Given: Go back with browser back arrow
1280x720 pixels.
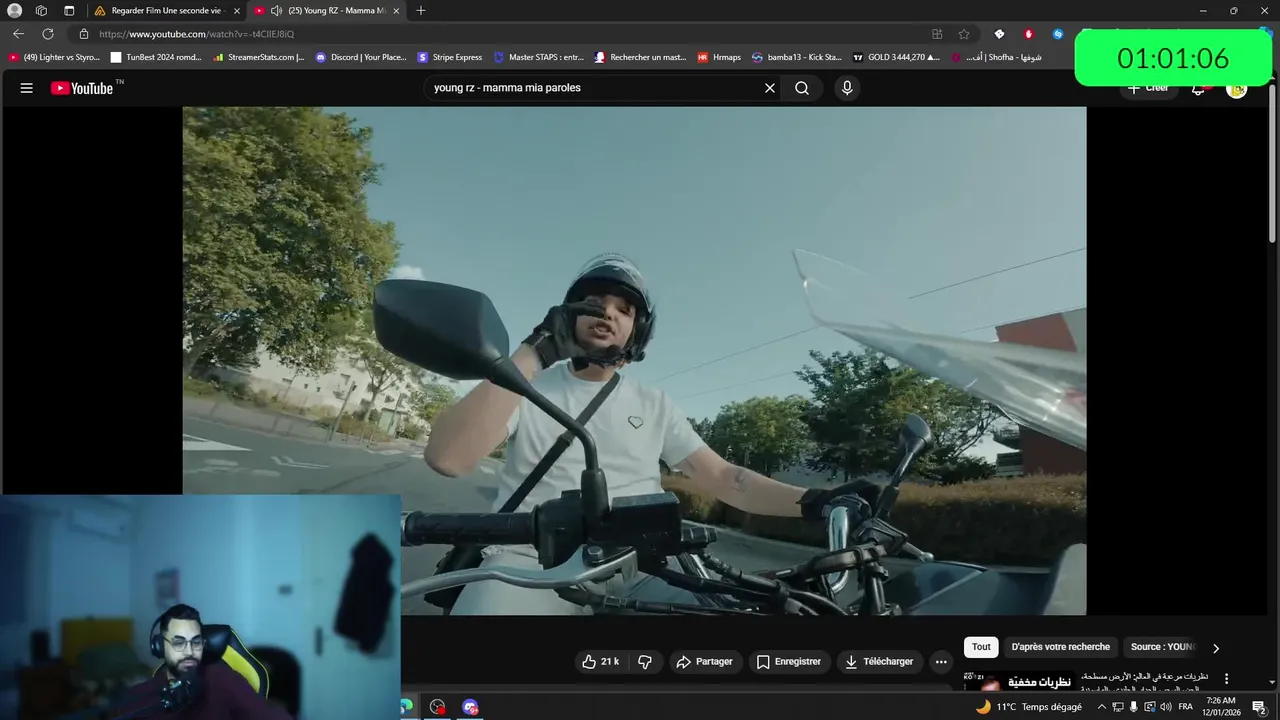Looking at the screenshot, I should (x=18, y=33).
